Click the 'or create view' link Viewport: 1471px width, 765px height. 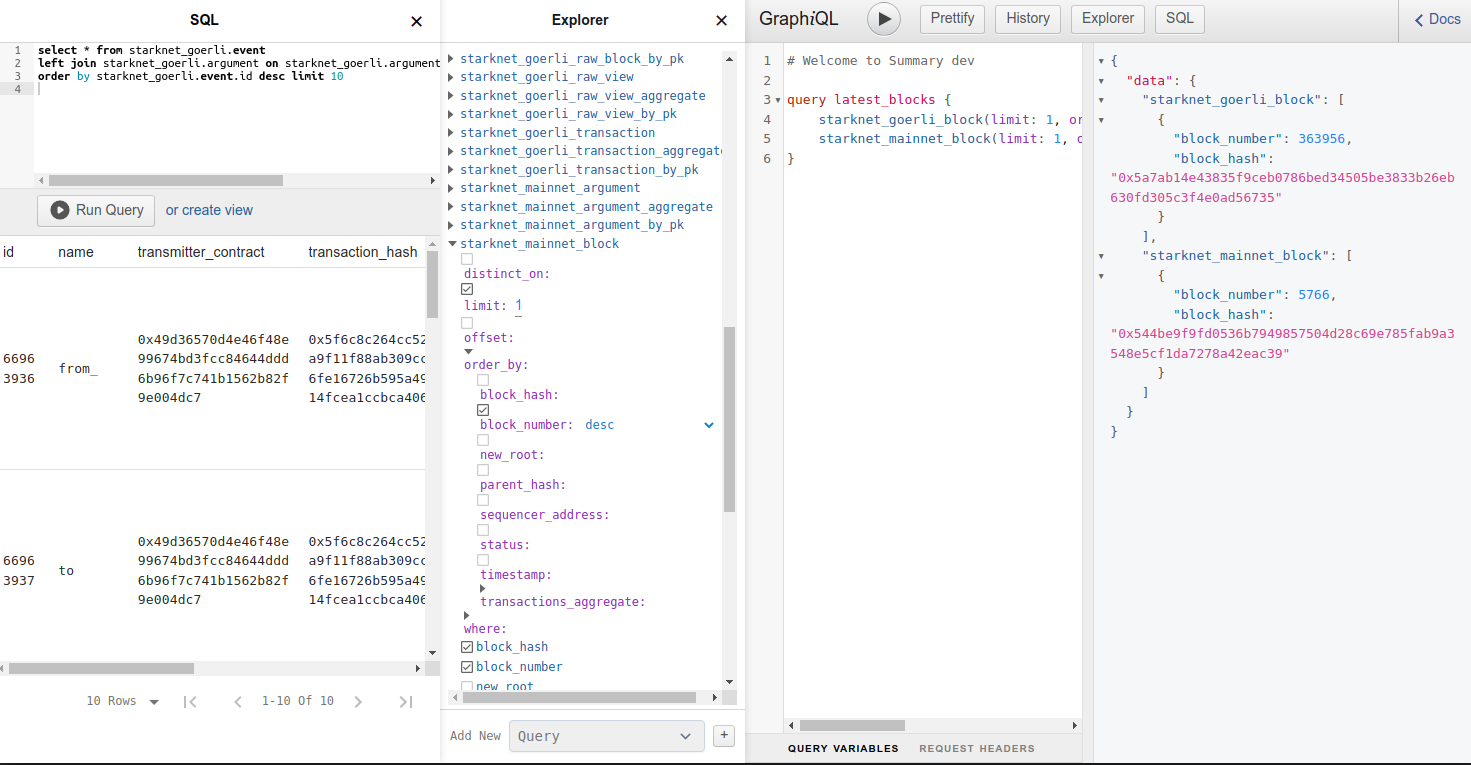click(x=209, y=210)
